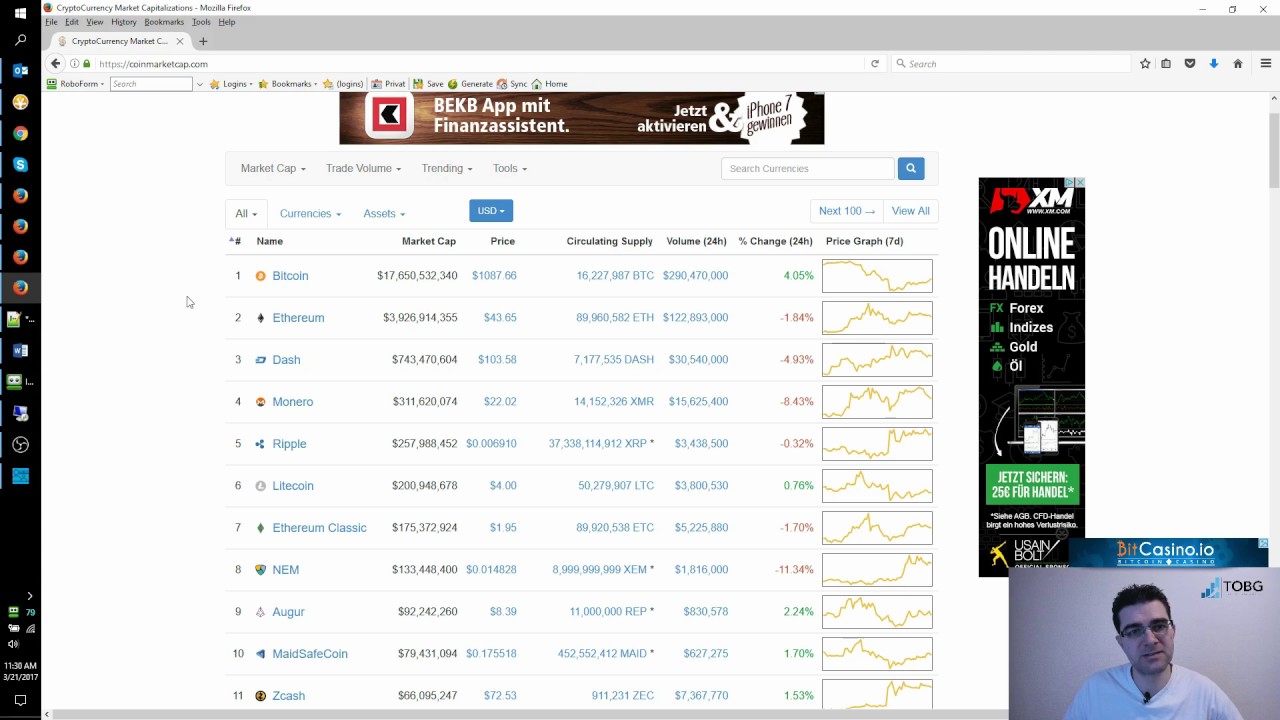The height and width of the screenshot is (720, 1280).
Task: Open Bitcoin 7d price graph thumbnail
Action: (x=877, y=276)
